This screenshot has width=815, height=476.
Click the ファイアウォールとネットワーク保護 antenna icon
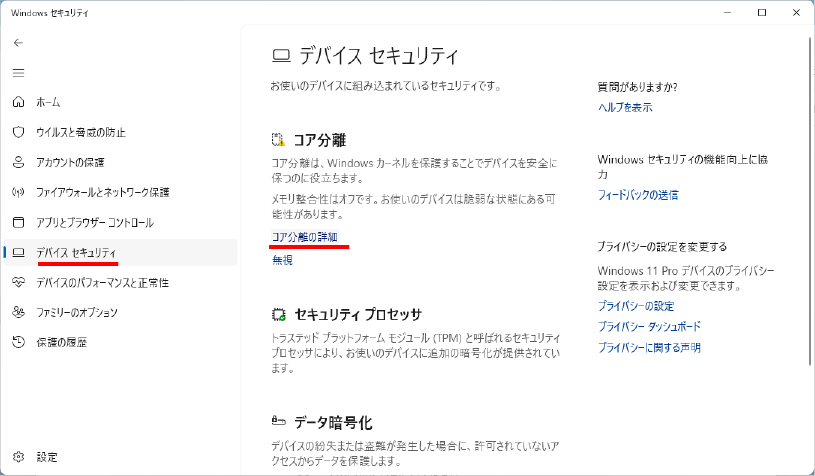pos(19,192)
